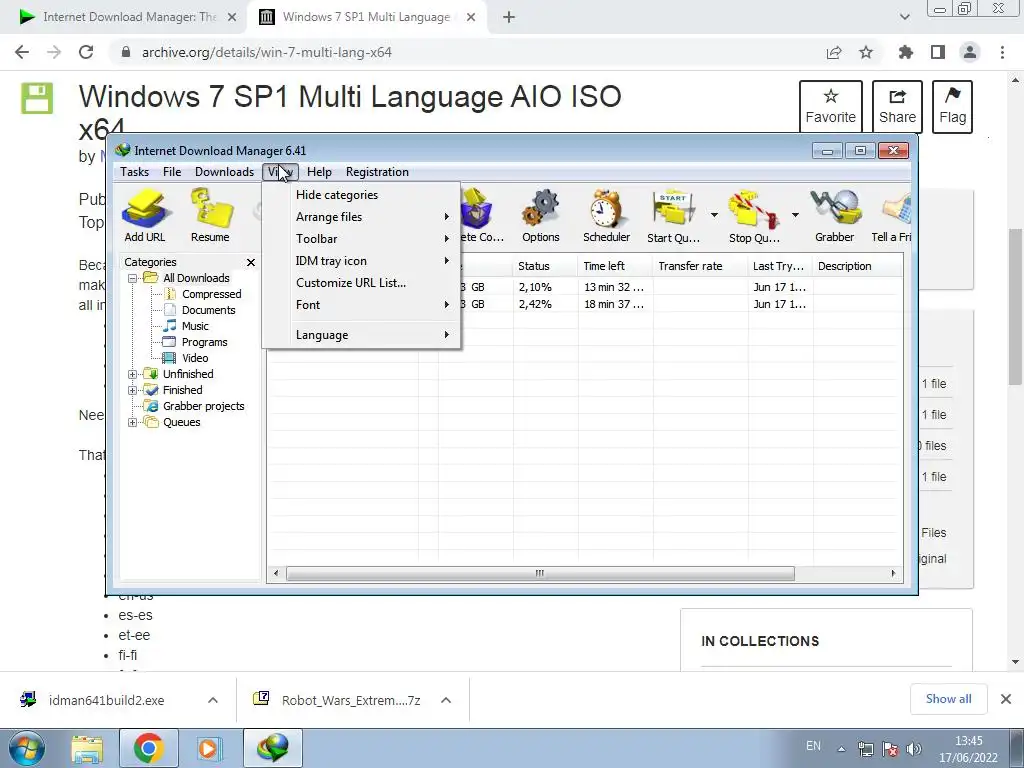
Task: Open the IDM tray icon submenu
Action: click(362, 261)
